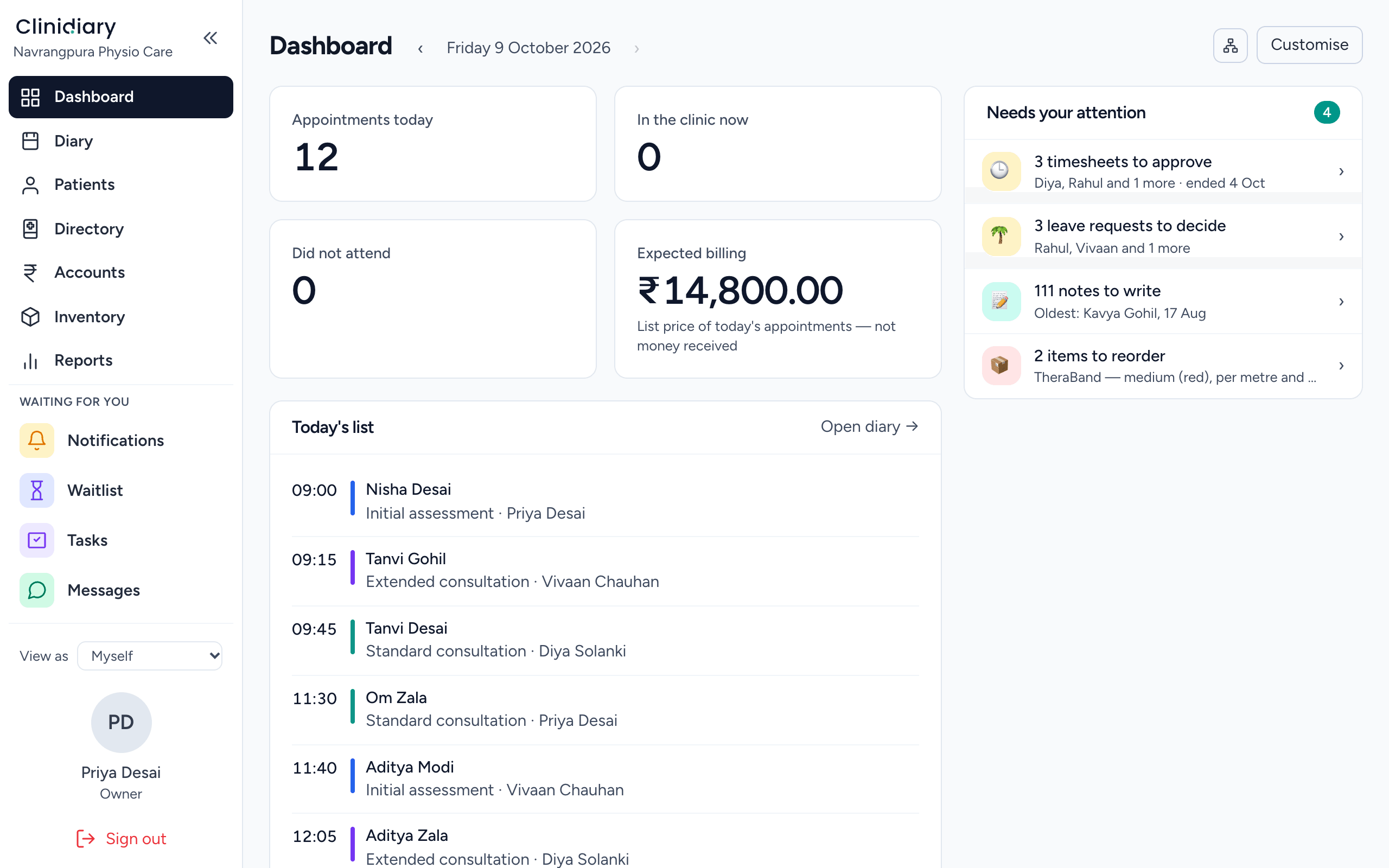Open the Expected billing card

point(778,298)
